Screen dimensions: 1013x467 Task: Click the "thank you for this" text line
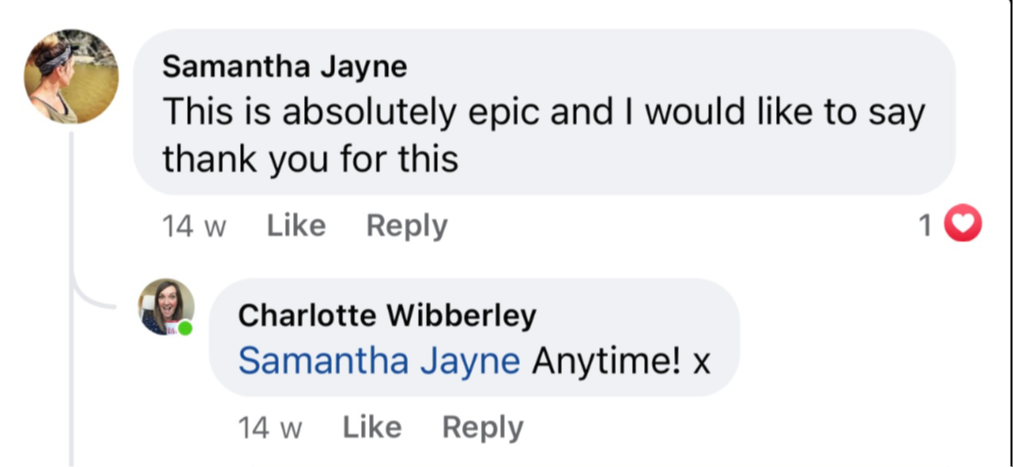pos(310,158)
